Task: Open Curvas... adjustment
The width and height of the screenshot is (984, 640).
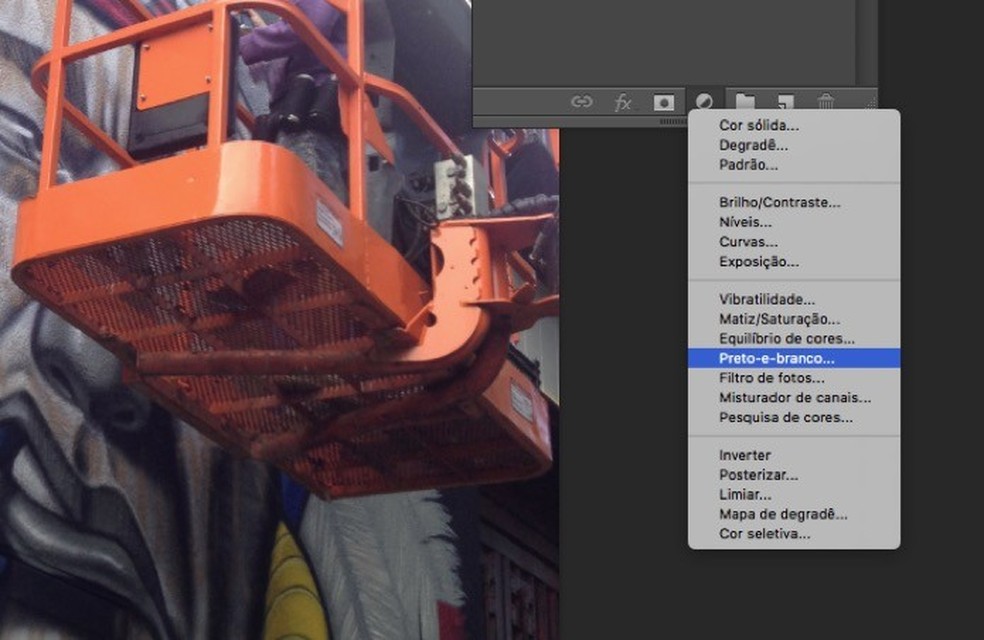Action: (x=794, y=242)
